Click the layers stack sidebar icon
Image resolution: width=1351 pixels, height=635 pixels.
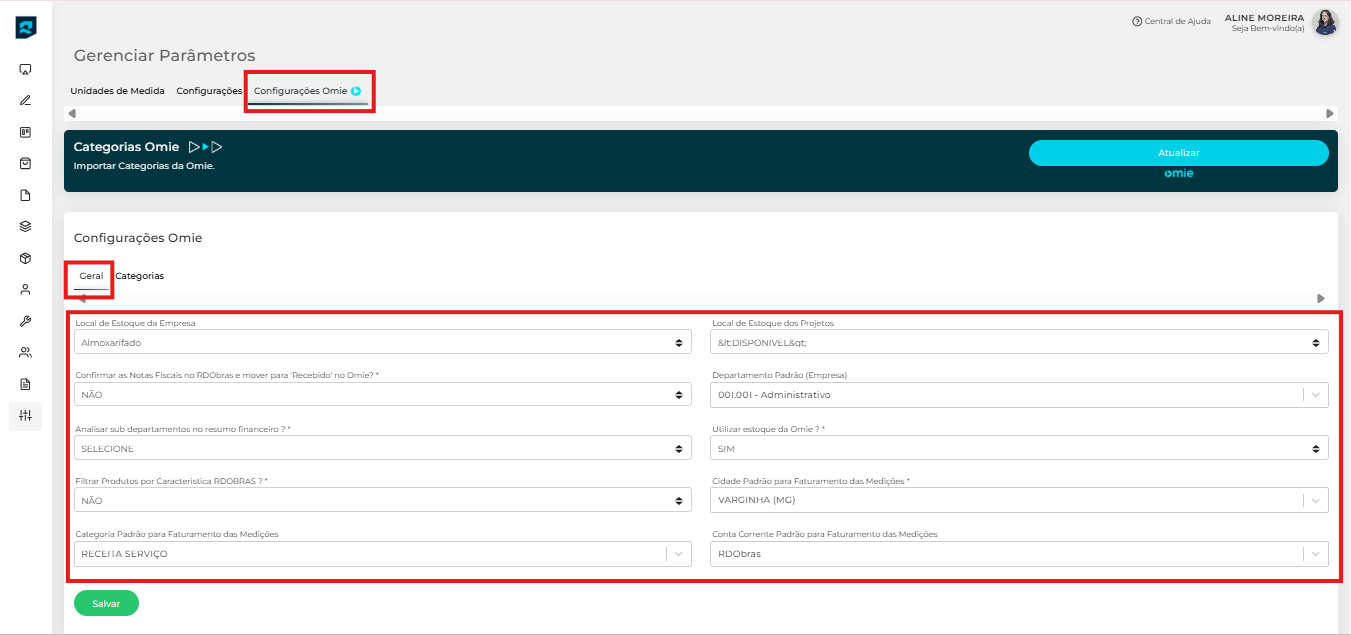pos(25,226)
